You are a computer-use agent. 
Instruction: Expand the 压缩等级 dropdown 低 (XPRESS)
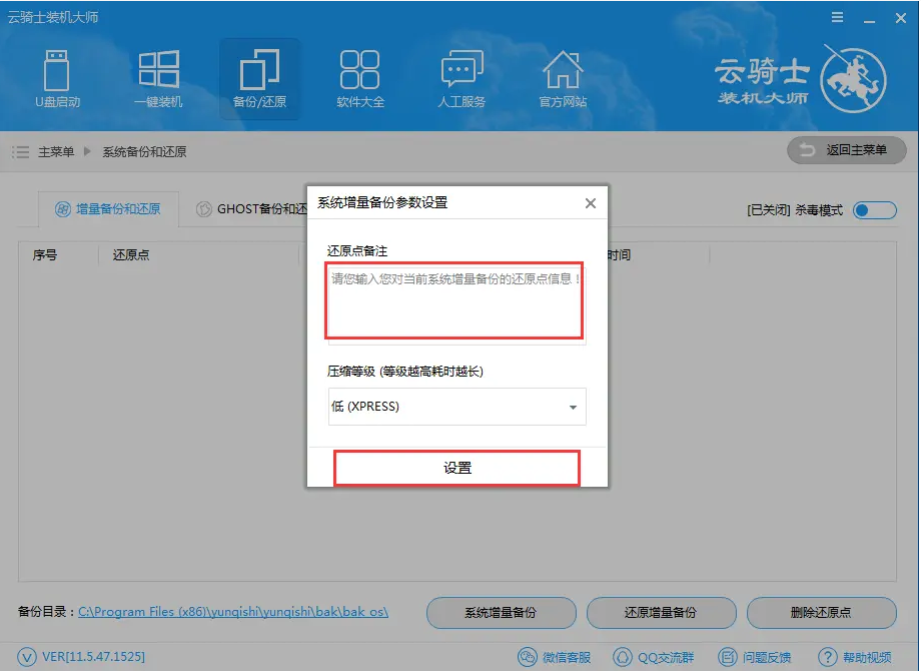coord(457,407)
